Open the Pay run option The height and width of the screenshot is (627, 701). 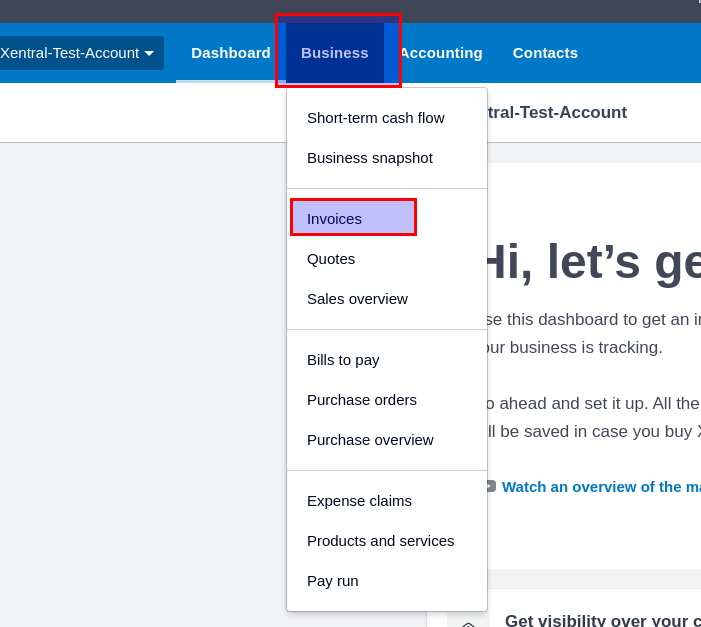[x=332, y=581]
